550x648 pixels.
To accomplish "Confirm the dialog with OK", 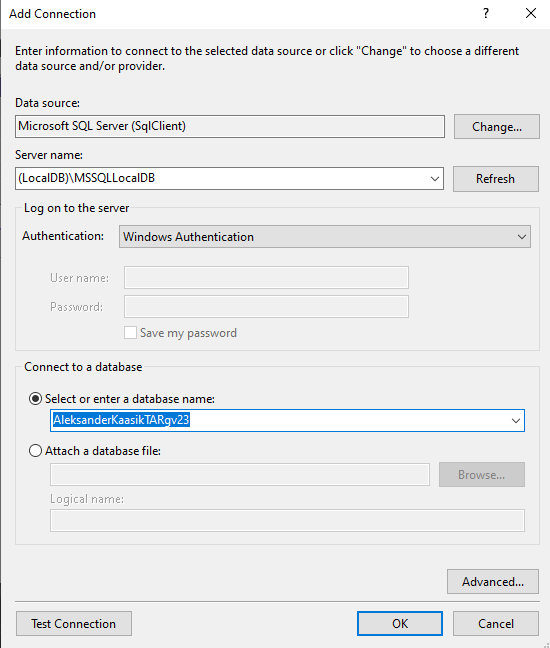I will [400, 624].
